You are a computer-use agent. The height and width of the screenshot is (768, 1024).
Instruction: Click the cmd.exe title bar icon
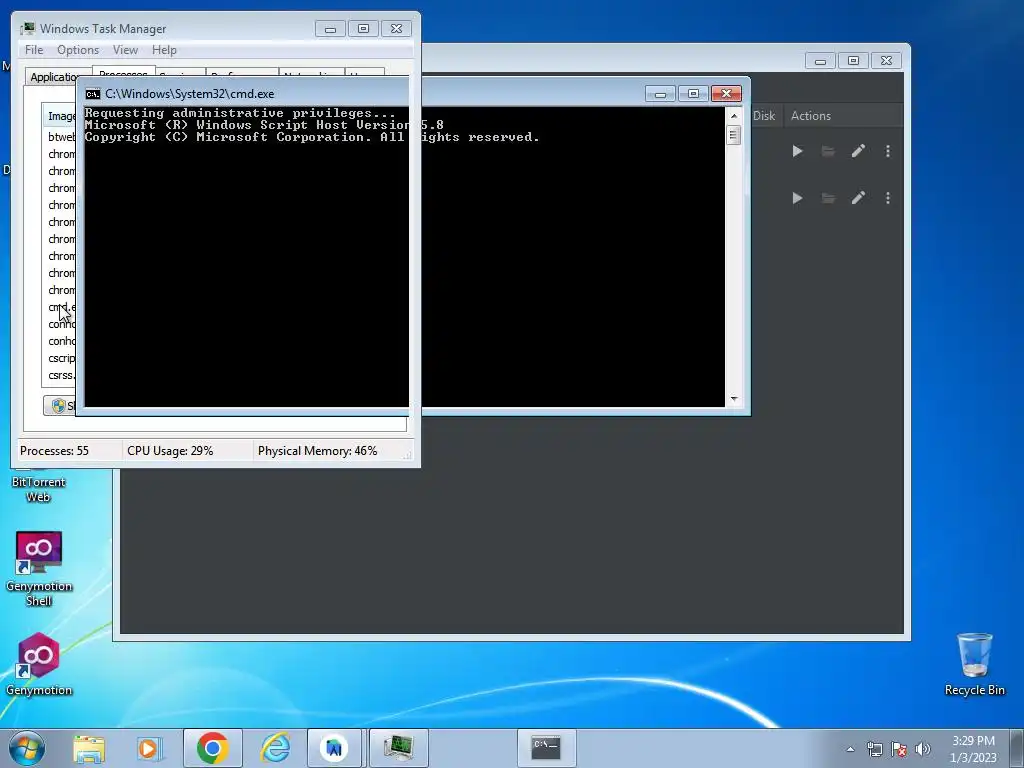93,94
